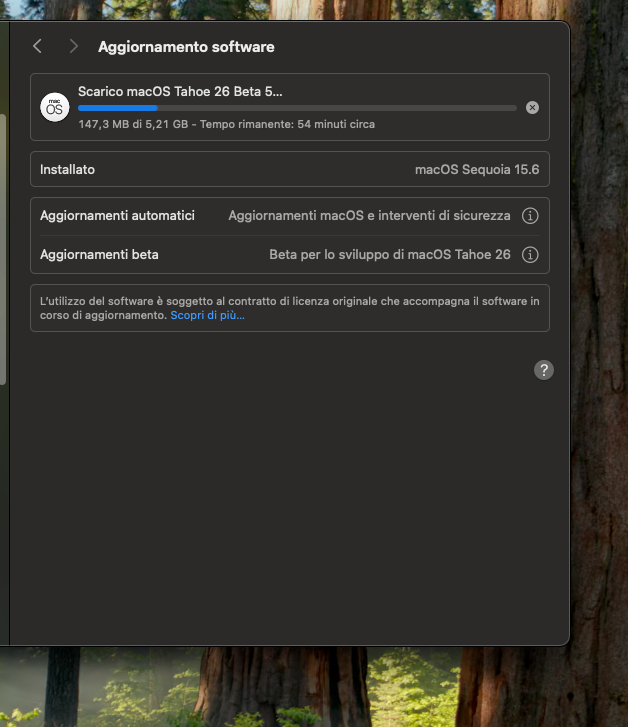Click the sidebar scrollbar at the left edge
The width and height of the screenshot is (628, 727).
tap(3, 249)
